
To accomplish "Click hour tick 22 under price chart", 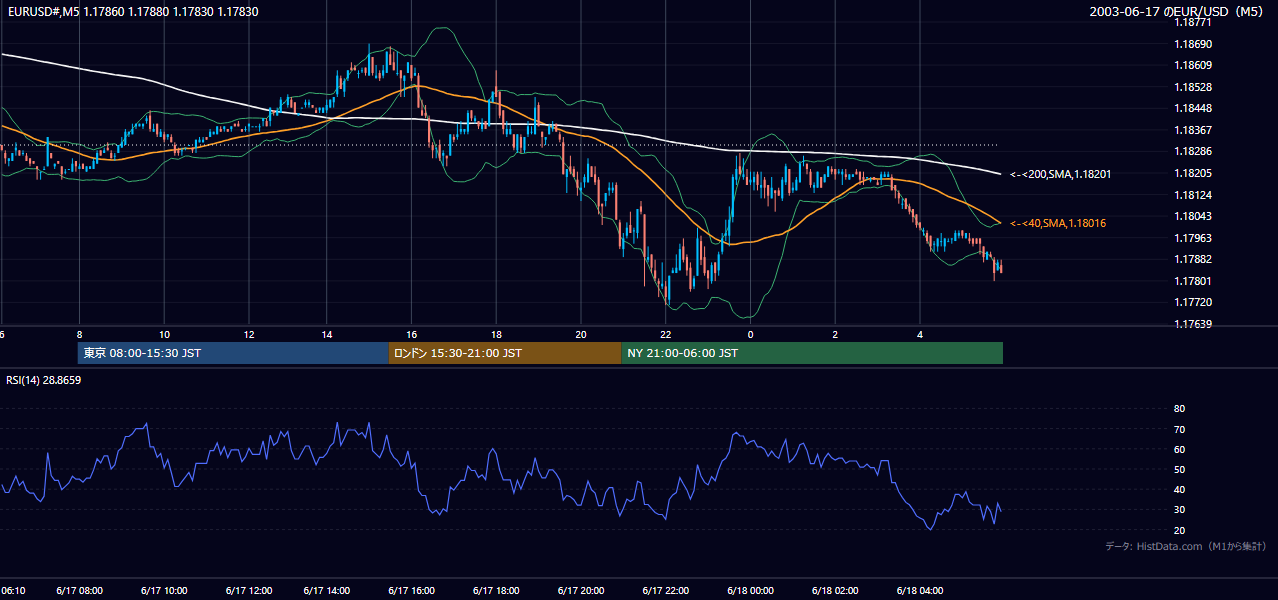I will 665,335.
